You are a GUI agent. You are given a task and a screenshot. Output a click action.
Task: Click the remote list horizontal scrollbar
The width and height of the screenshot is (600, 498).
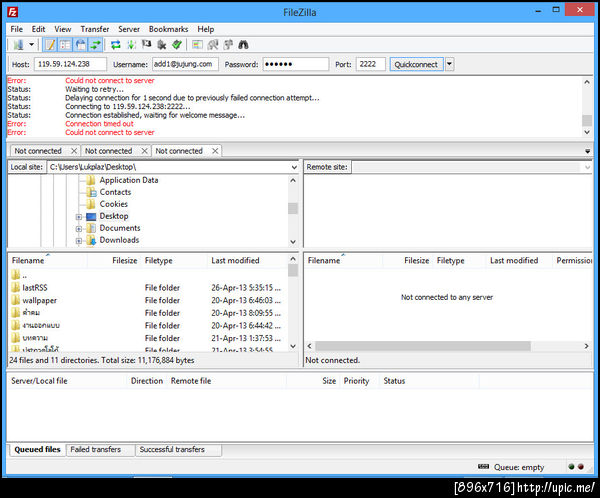click(423, 346)
